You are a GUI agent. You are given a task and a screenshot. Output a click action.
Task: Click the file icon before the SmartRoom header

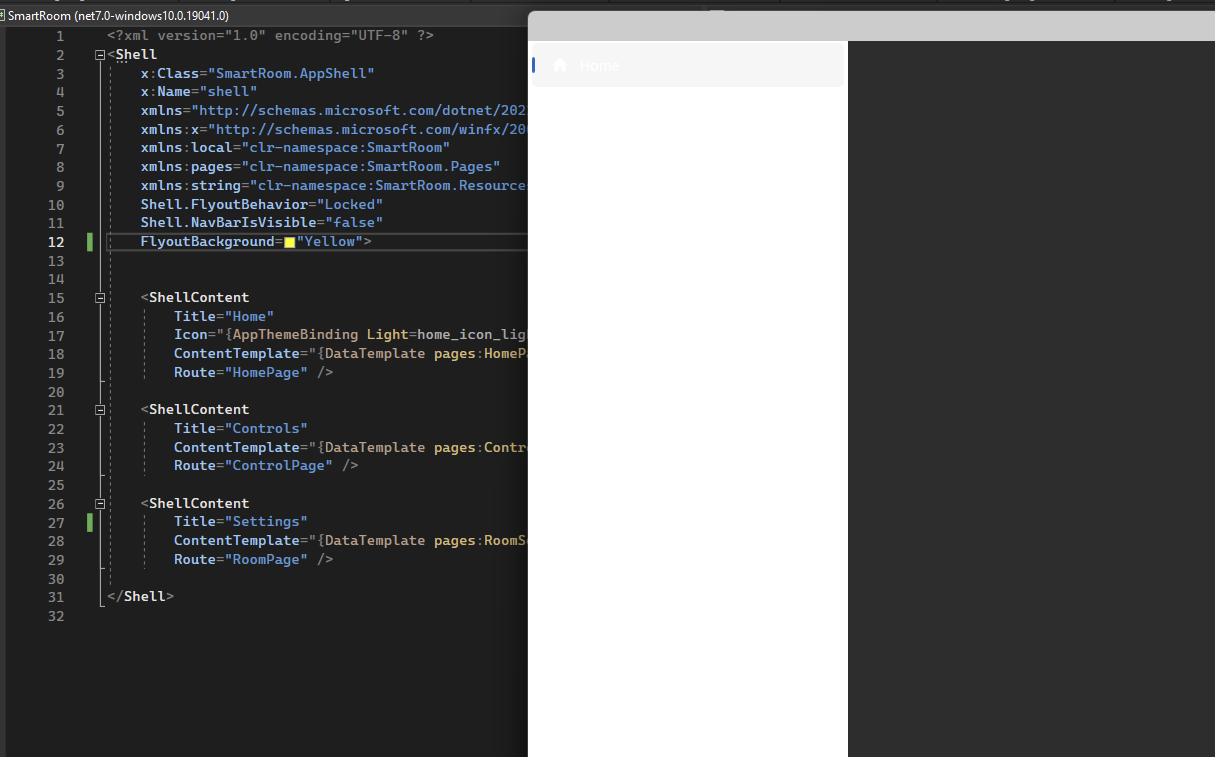[7, 16]
